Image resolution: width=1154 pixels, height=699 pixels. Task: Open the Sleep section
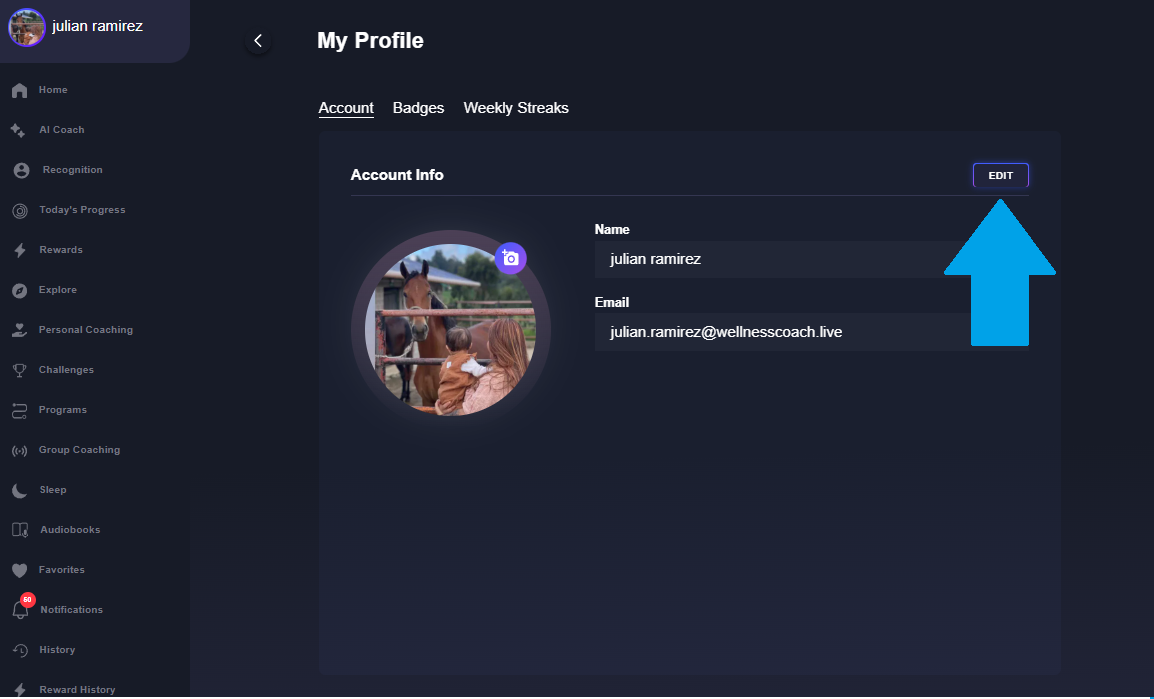click(52, 490)
